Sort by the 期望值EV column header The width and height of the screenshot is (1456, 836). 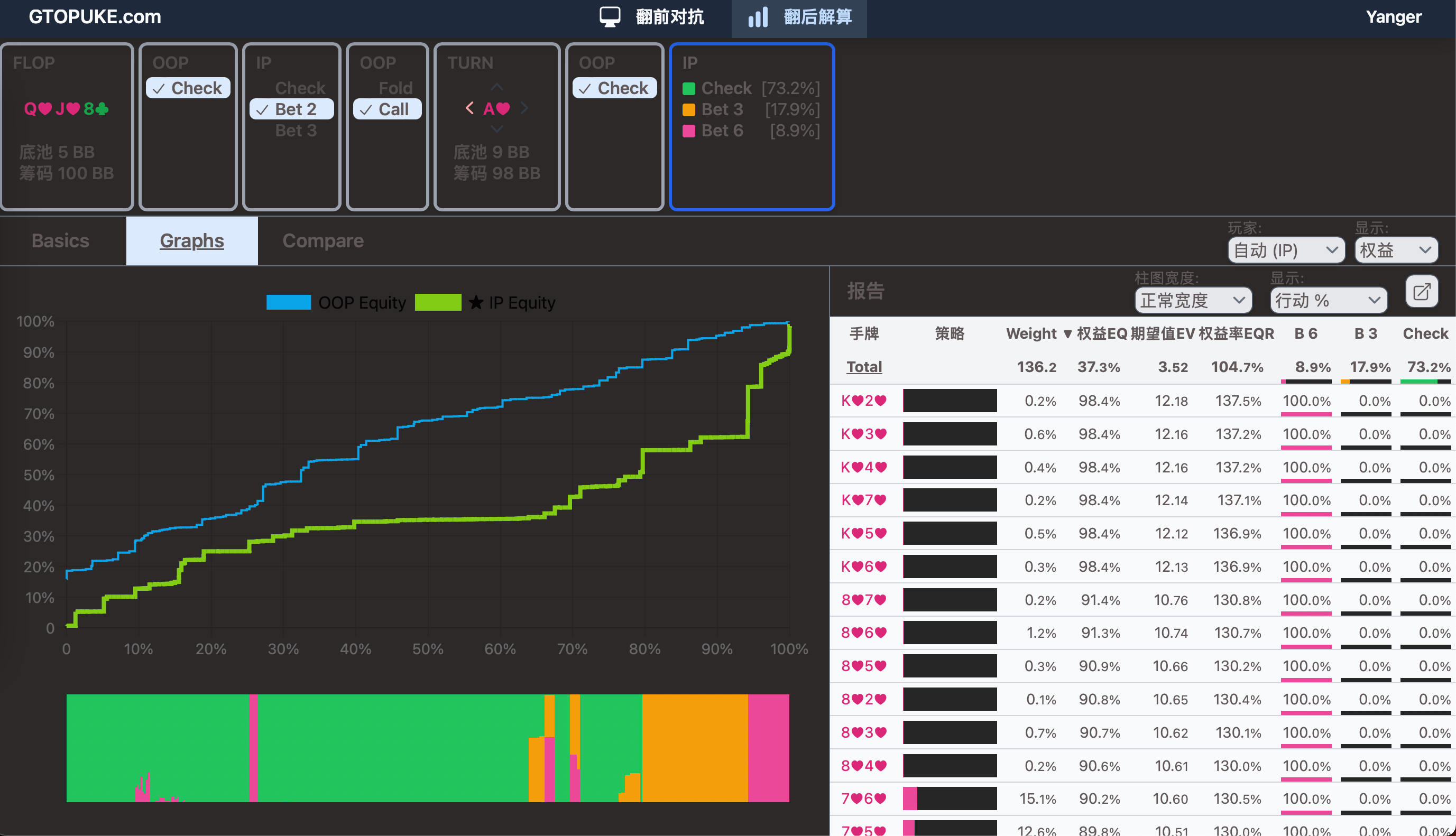1163,333
